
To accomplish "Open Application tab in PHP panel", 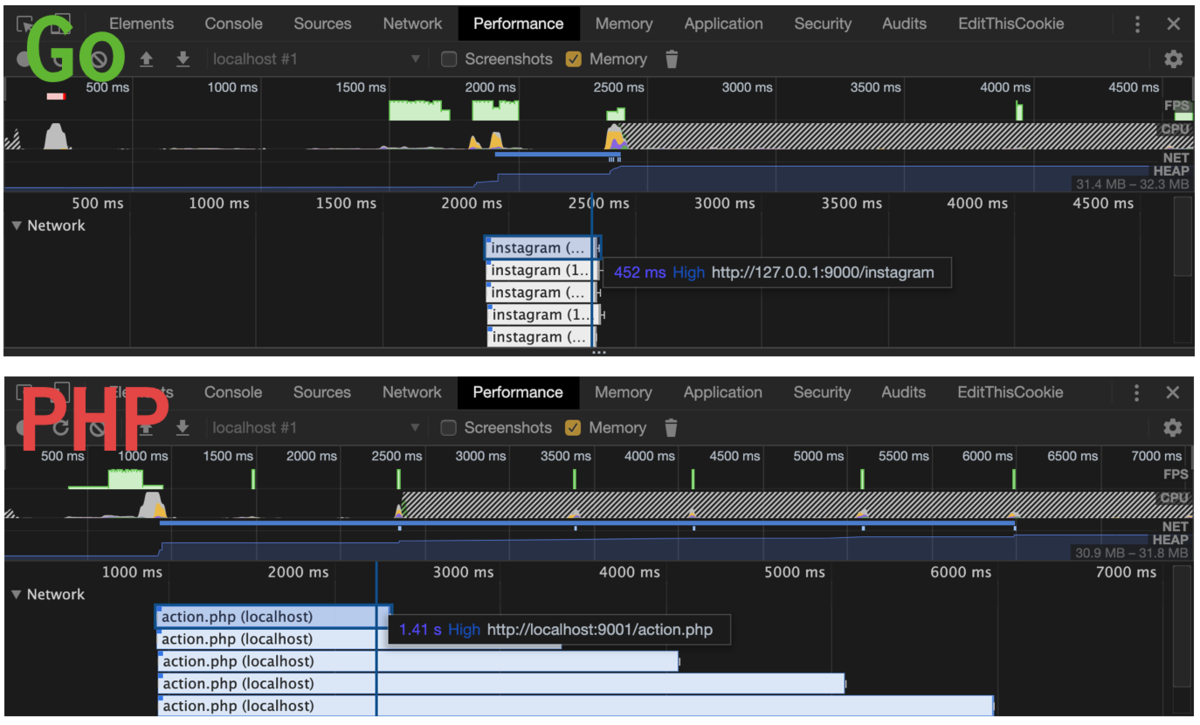I will pos(723,393).
